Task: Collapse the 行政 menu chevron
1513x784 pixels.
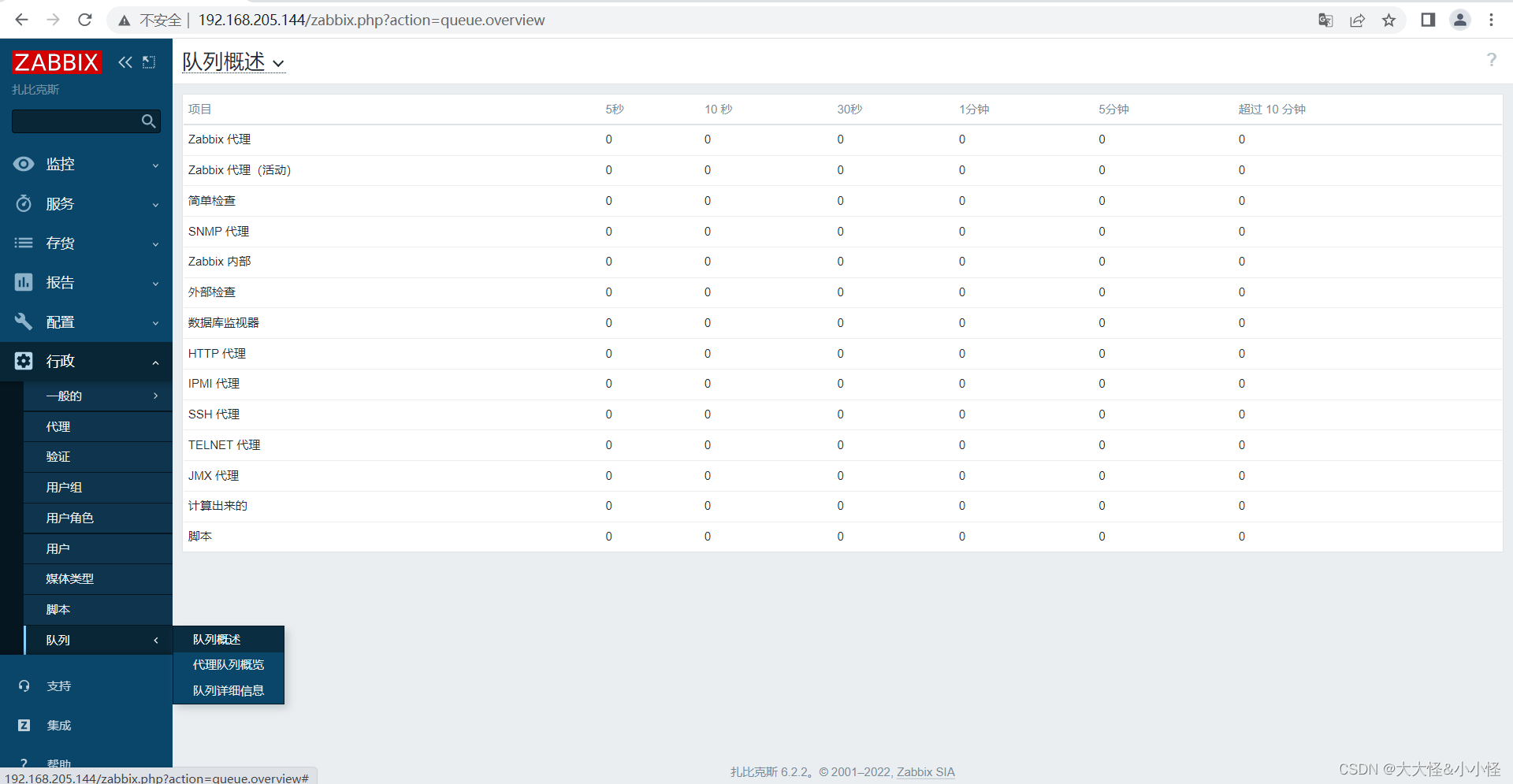Action: tap(155, 362)
